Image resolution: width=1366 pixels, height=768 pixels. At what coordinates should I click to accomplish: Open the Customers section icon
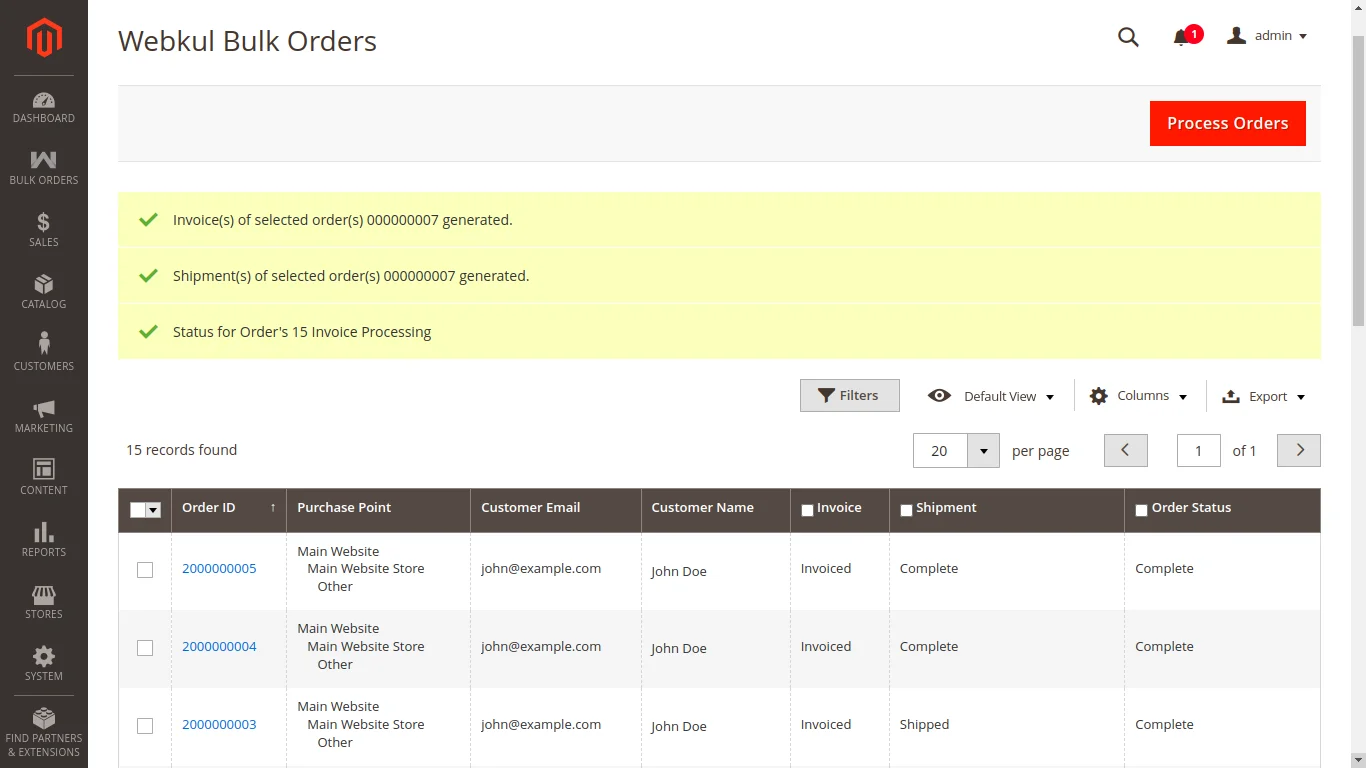43,350
